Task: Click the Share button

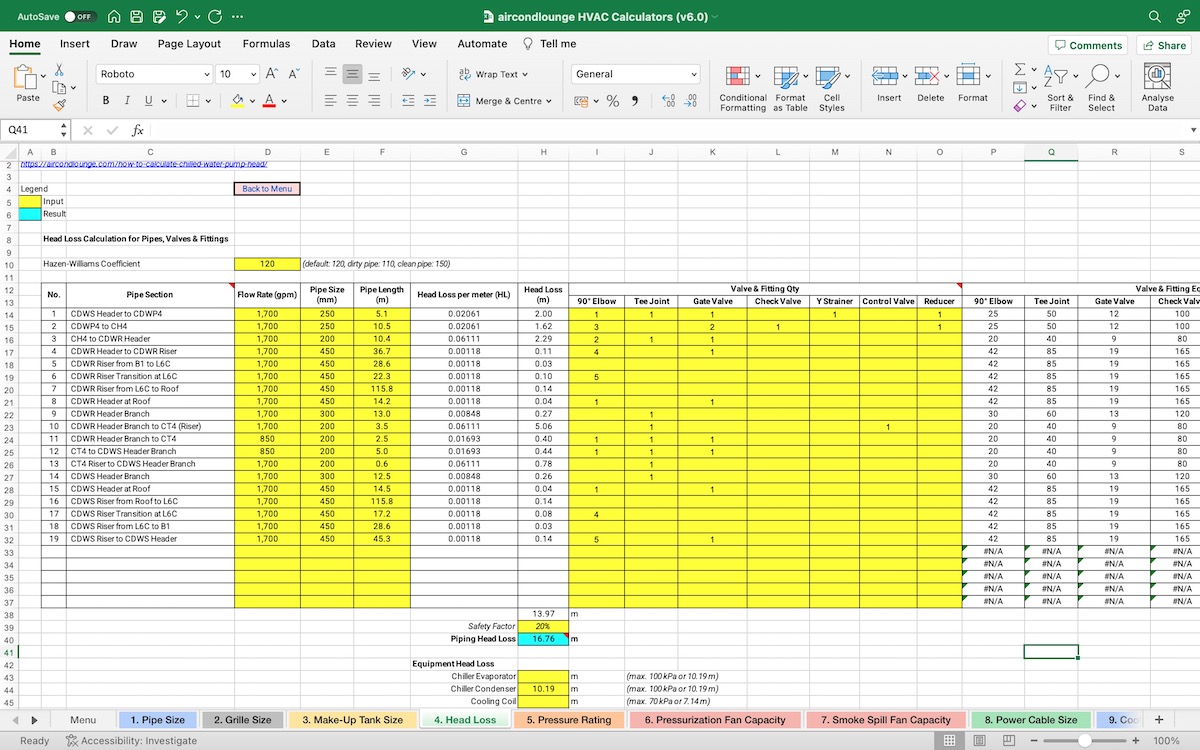Action: click(1163, 45)
